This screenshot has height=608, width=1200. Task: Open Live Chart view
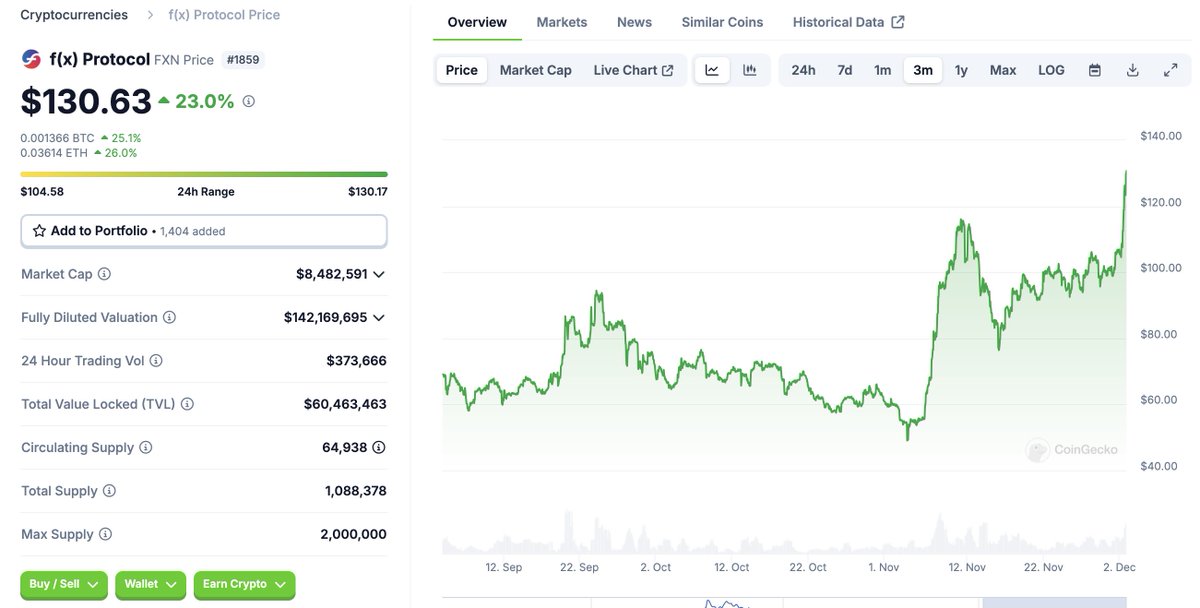click(x=633, y=70)
